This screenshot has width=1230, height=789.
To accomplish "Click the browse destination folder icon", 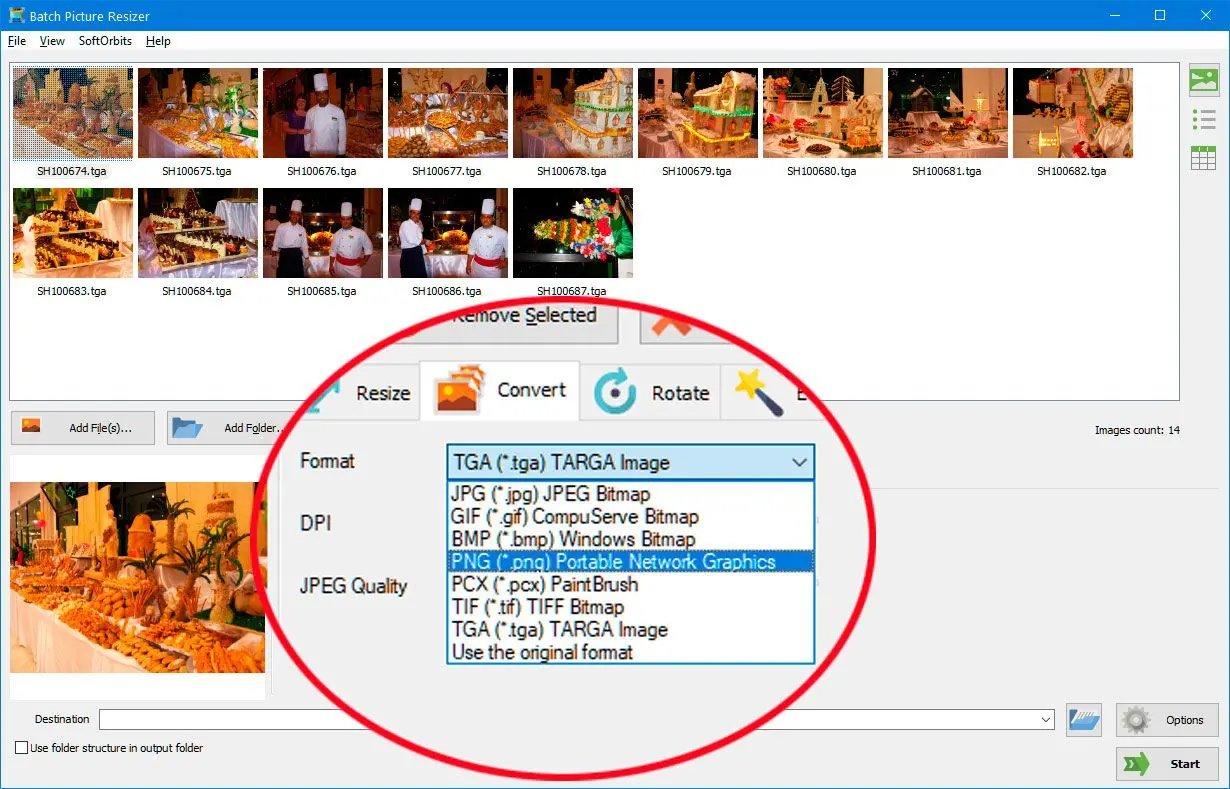I will pyautogui.click(x=1083, y=720).
